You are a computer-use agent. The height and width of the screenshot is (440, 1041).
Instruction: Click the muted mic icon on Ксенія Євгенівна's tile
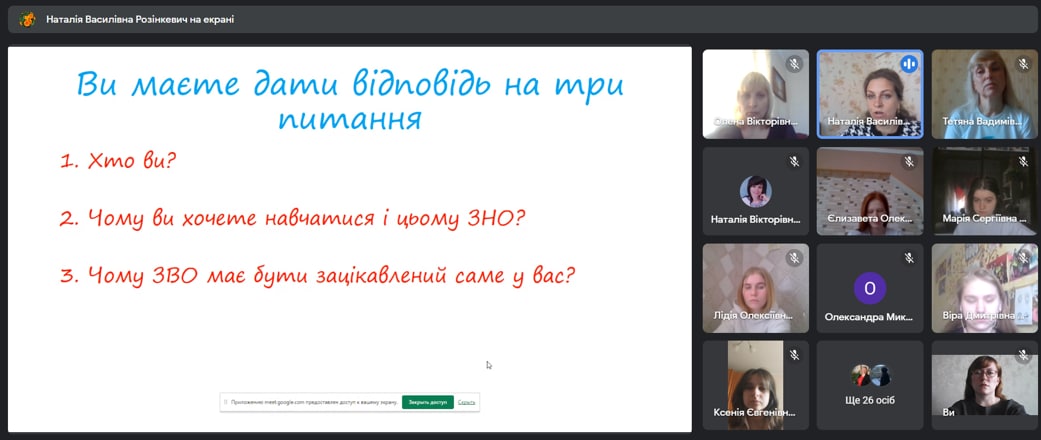point(795,355)
